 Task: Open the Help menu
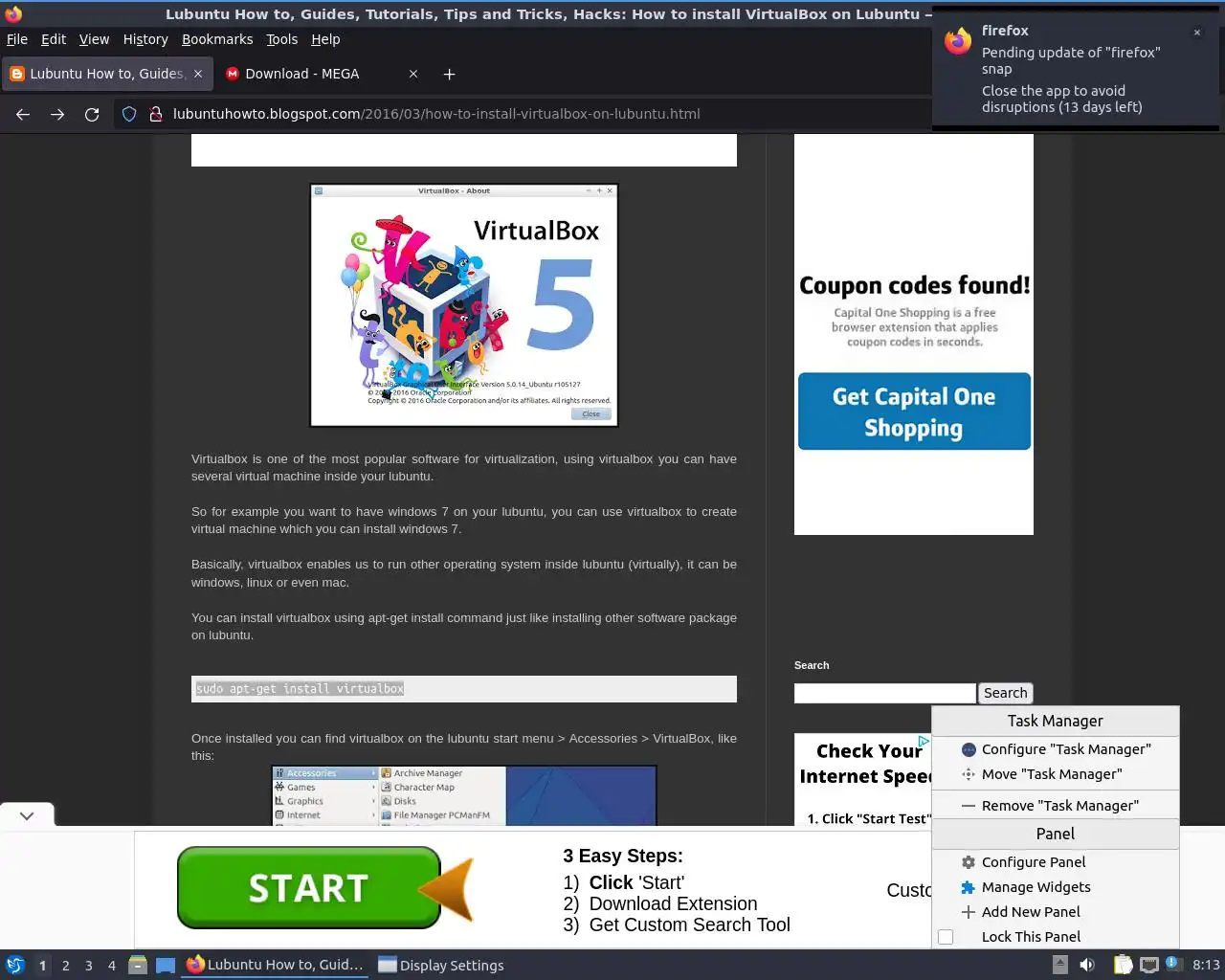click(x=325, y=39)
